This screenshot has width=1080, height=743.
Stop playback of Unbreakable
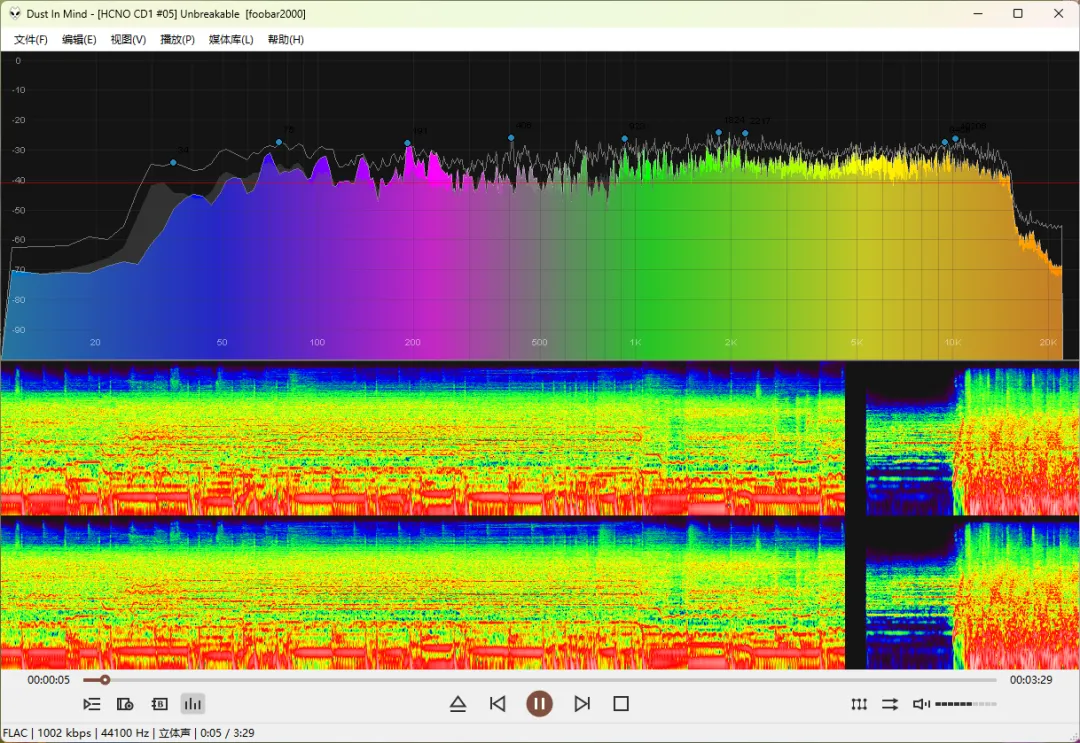pos(620,704)
